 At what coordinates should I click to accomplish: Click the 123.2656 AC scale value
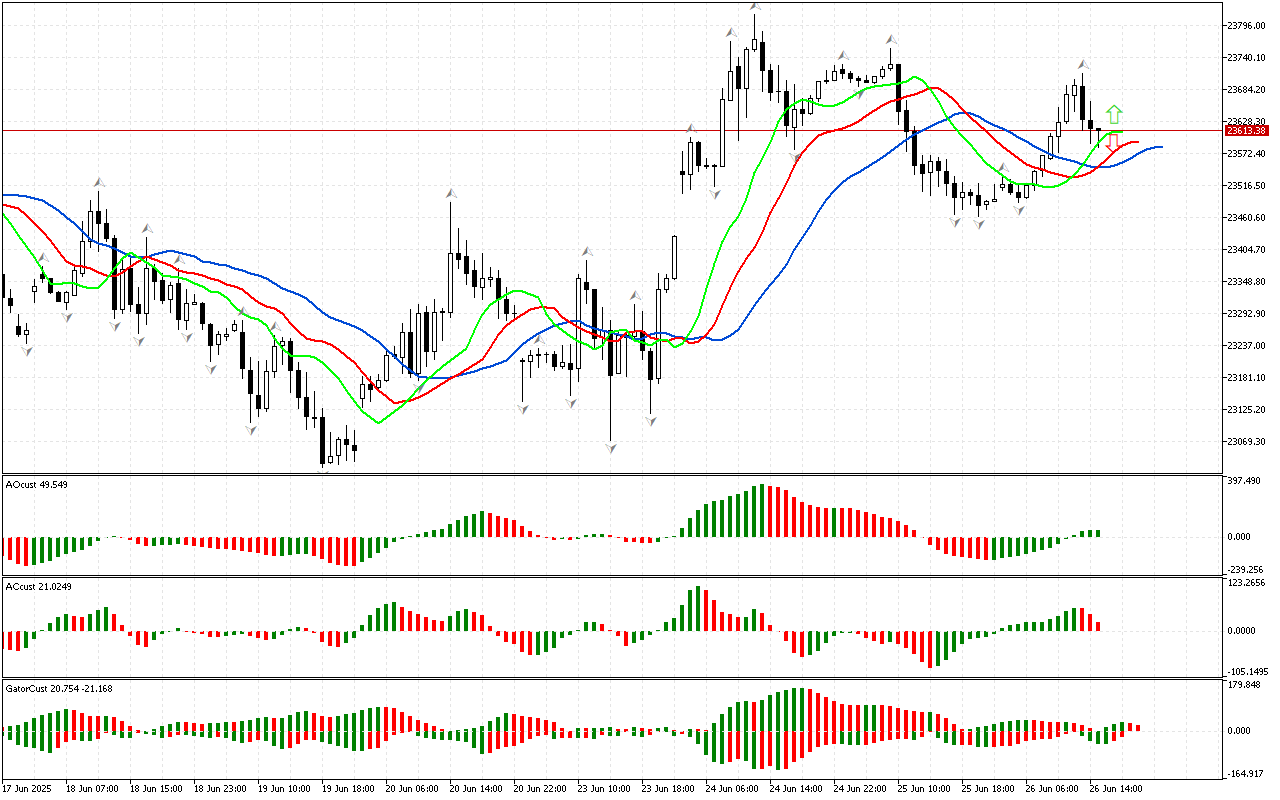[1247, 583]
